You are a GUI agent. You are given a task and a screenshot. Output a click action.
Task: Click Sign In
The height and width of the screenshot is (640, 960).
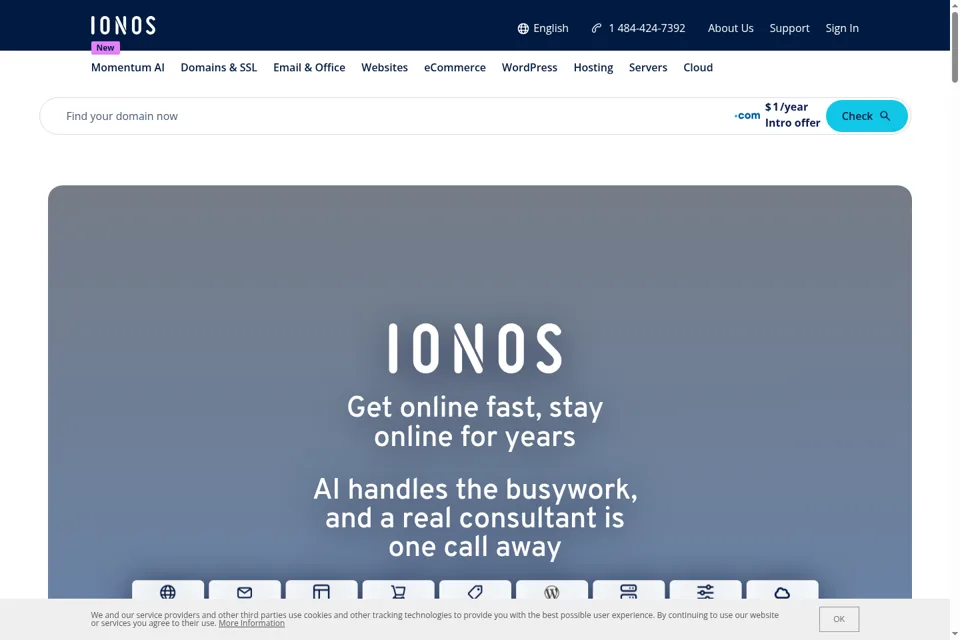pyautogui.click(x=842, y=28)
